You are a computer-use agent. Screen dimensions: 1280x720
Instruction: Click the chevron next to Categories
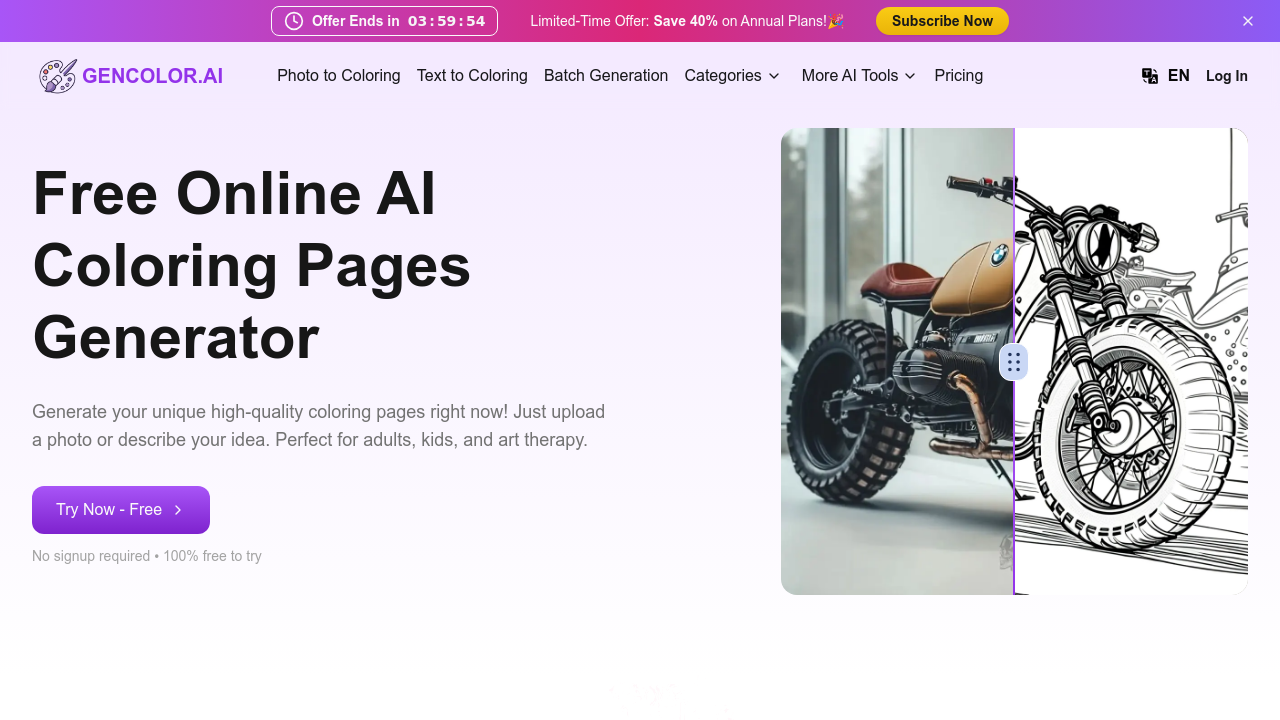[774, 76]
